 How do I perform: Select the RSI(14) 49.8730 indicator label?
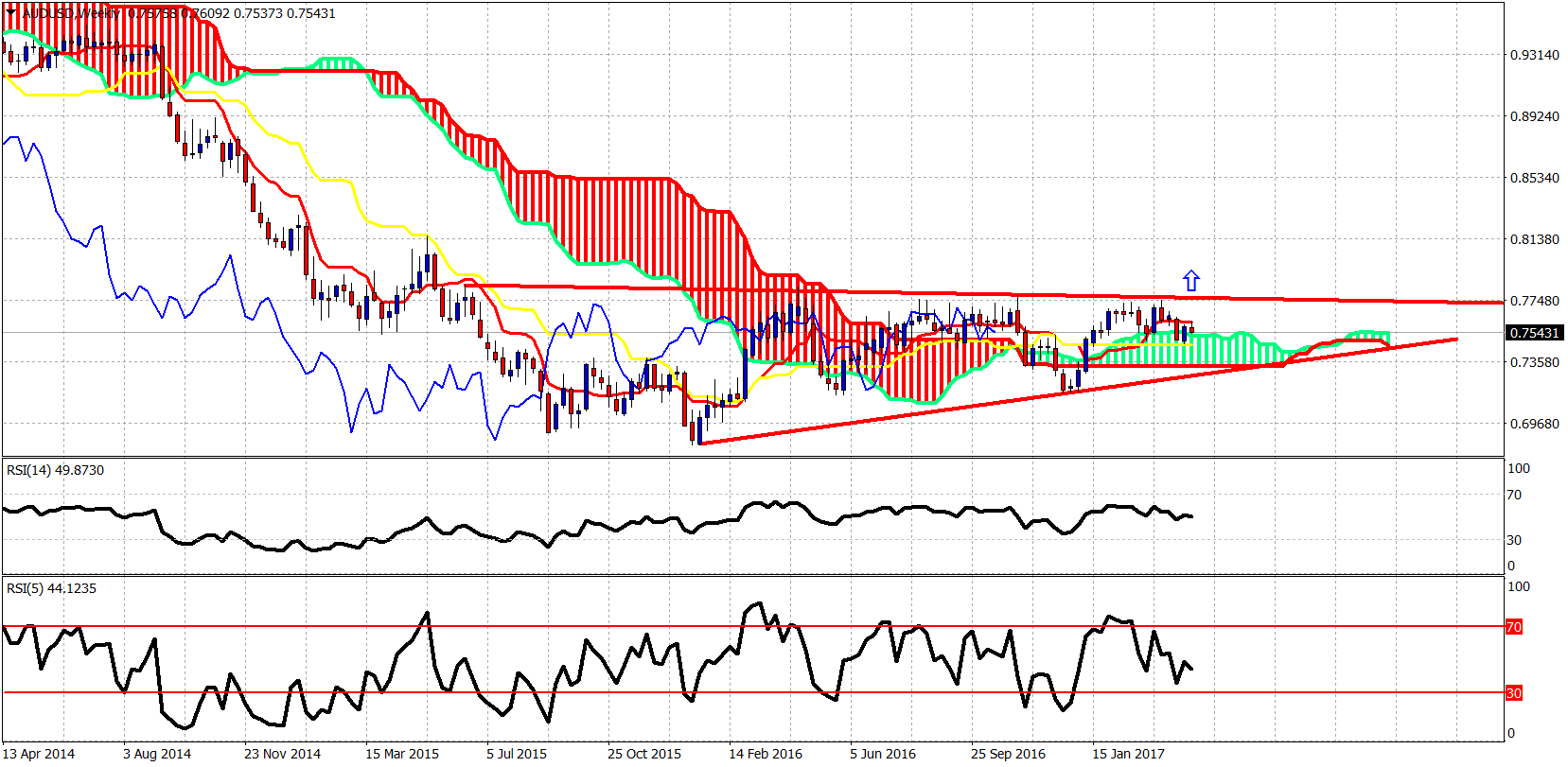point(56,470)
